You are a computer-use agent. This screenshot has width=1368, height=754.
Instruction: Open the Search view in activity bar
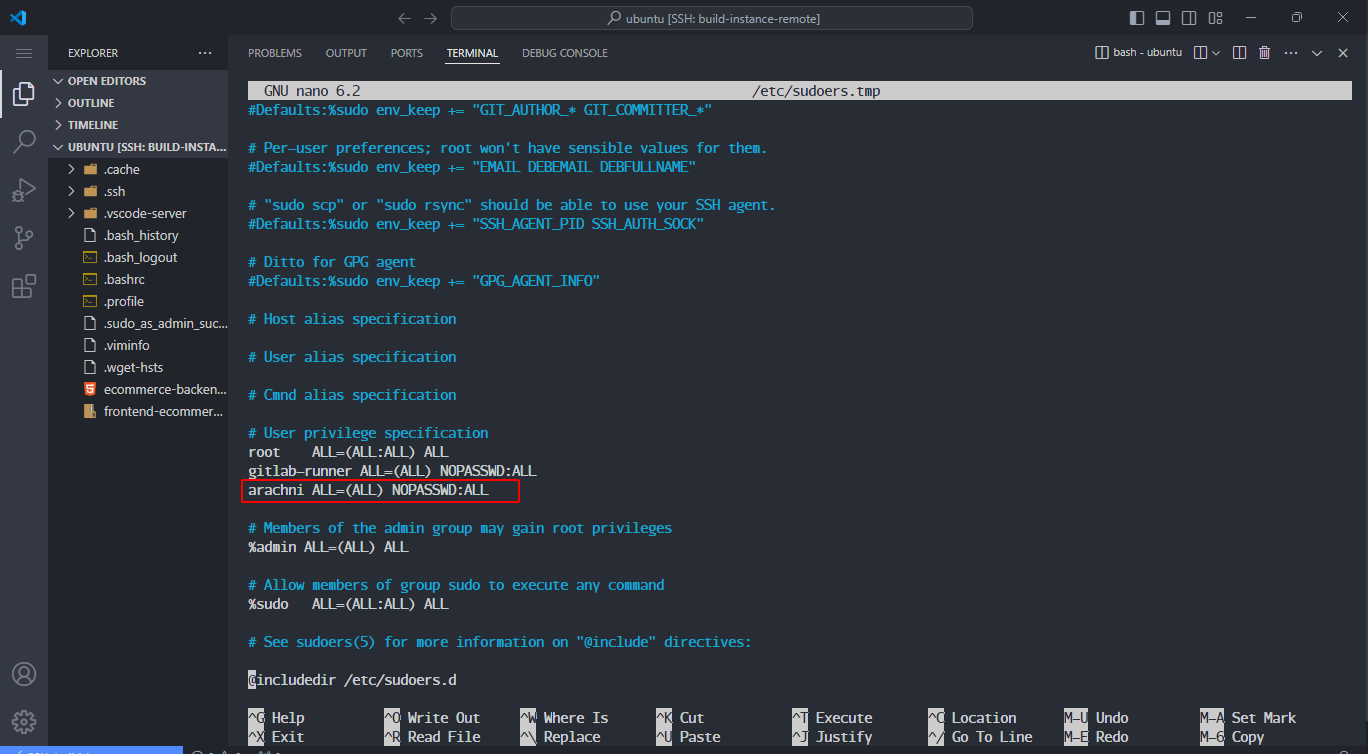pyautogui.click(x=24, y=142)
